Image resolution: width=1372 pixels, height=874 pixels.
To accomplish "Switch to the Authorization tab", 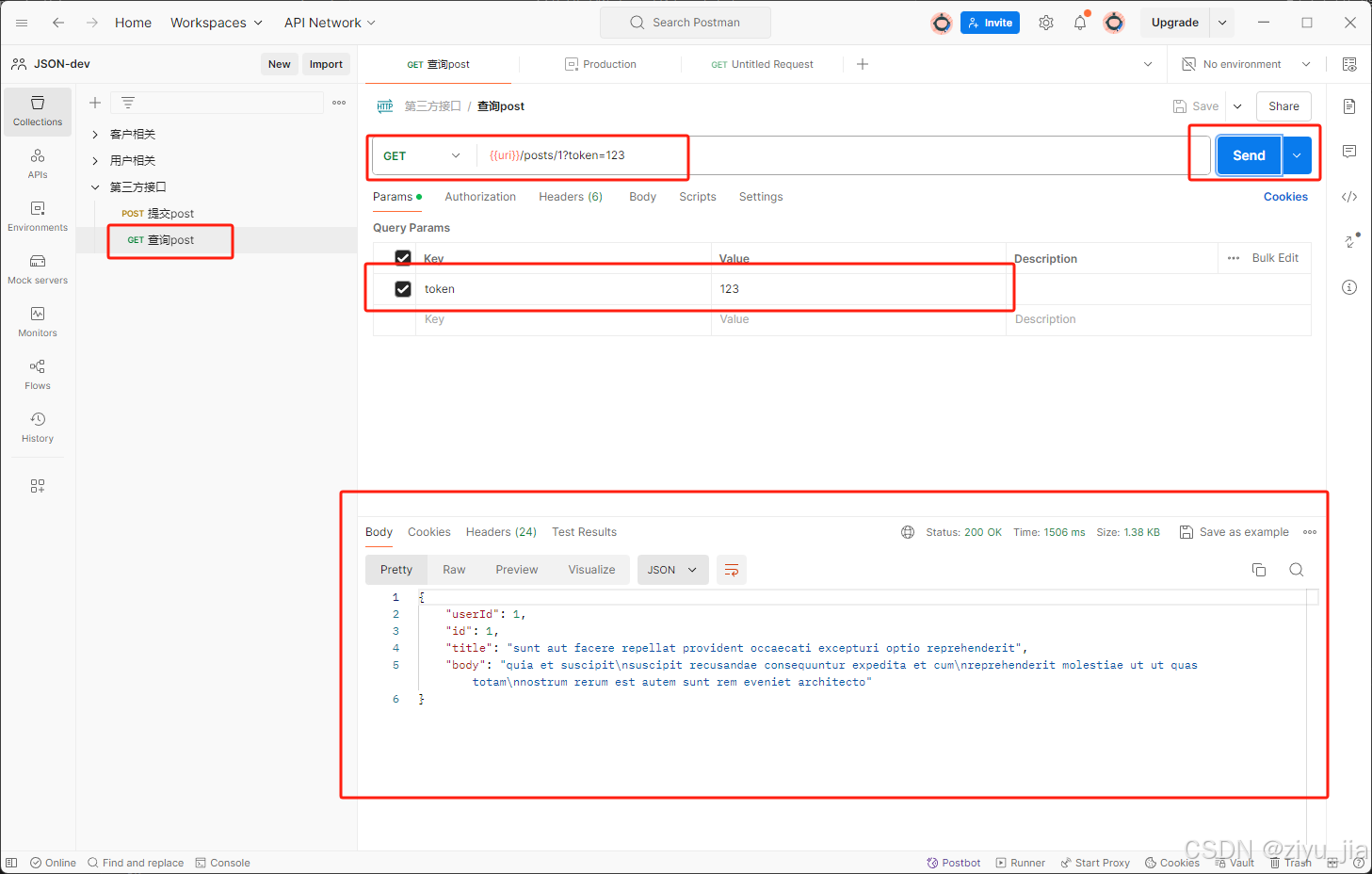I will [x=480, y=197].
